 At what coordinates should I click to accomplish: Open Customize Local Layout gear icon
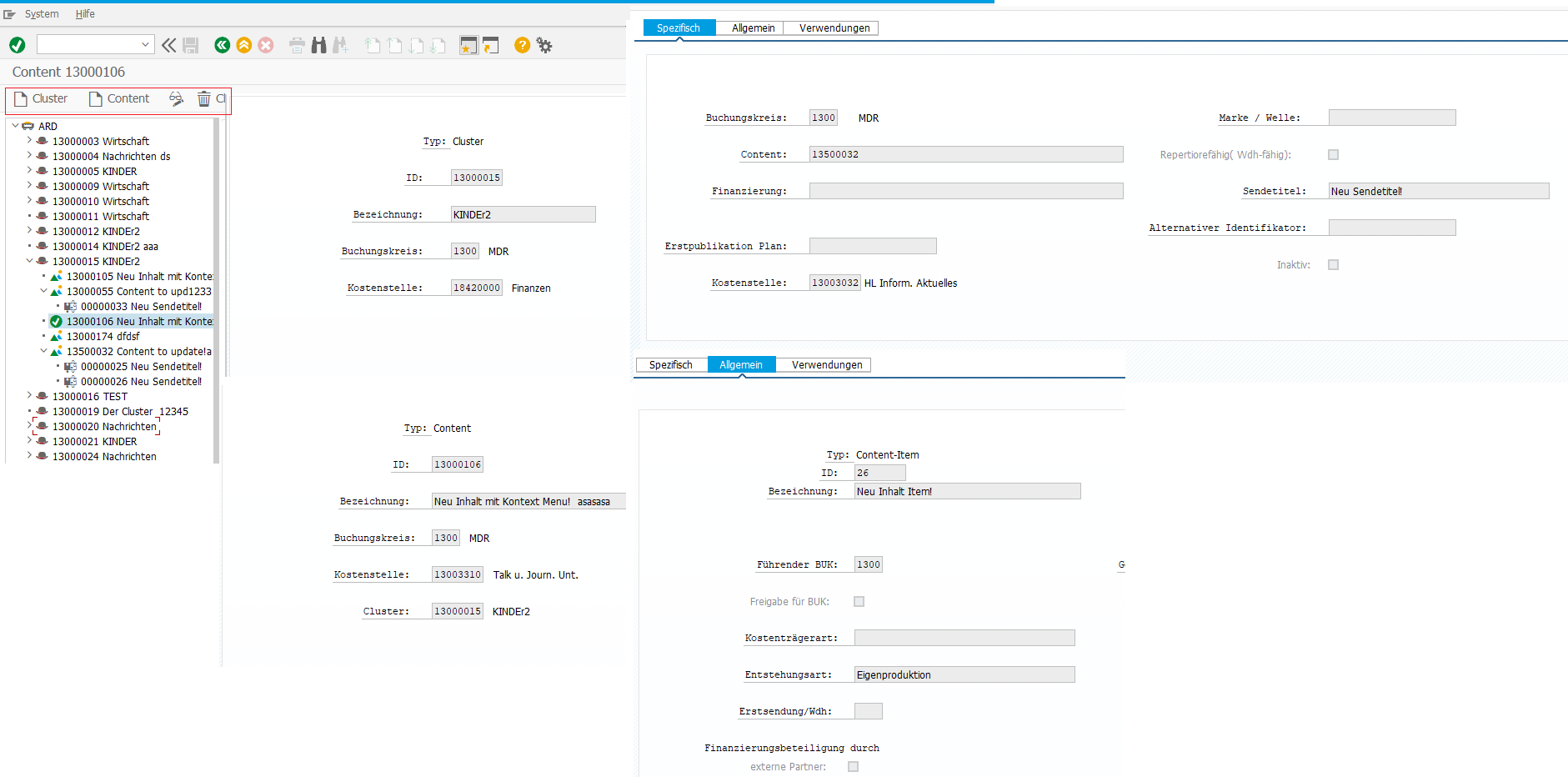coord(544,45)
